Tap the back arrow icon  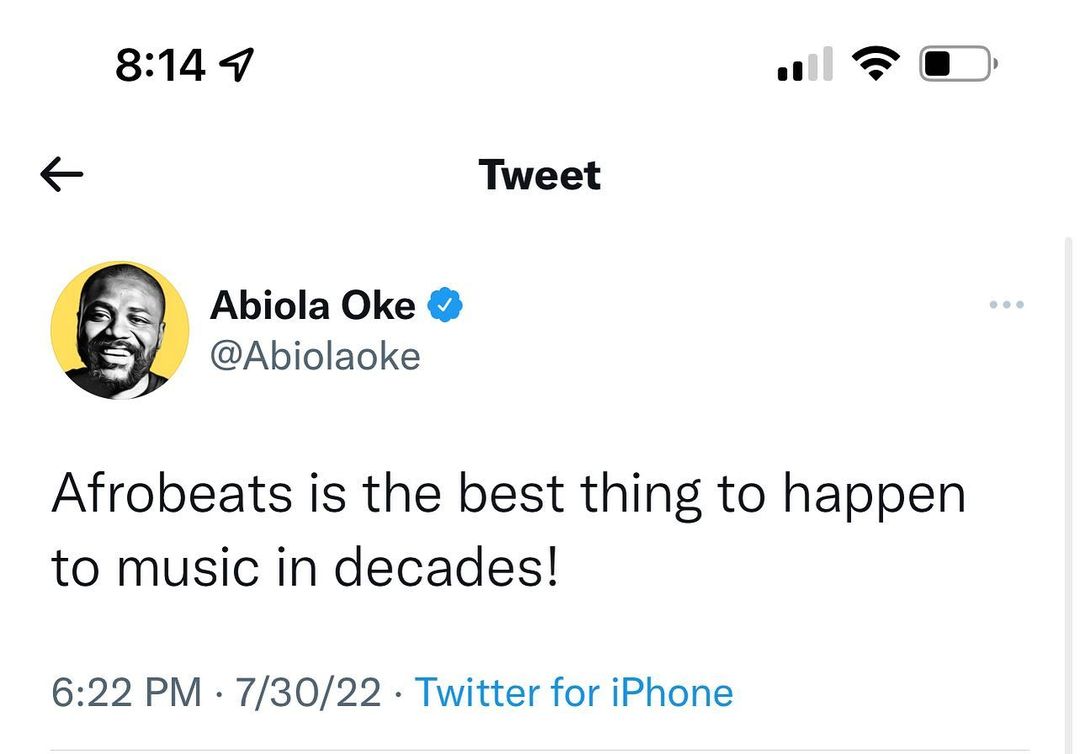(x=62, y=176)
